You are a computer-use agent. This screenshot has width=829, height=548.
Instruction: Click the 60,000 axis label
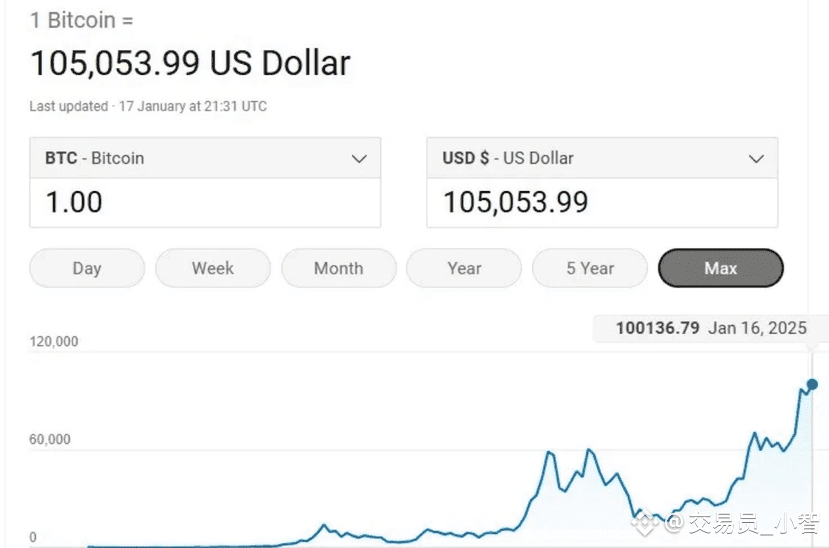click(50, 439)
